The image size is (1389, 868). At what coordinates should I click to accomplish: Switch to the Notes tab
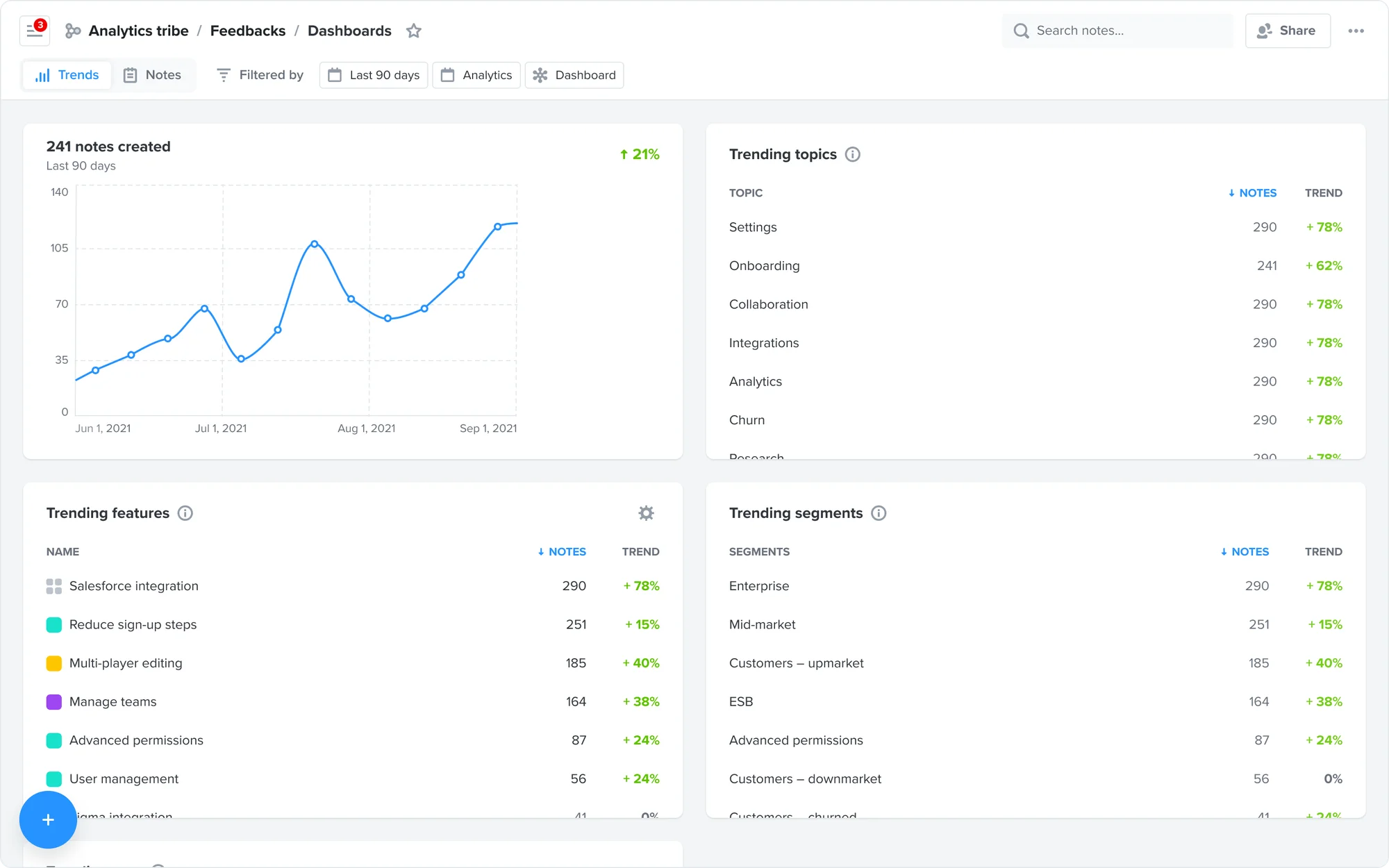[x=153, y=75]
